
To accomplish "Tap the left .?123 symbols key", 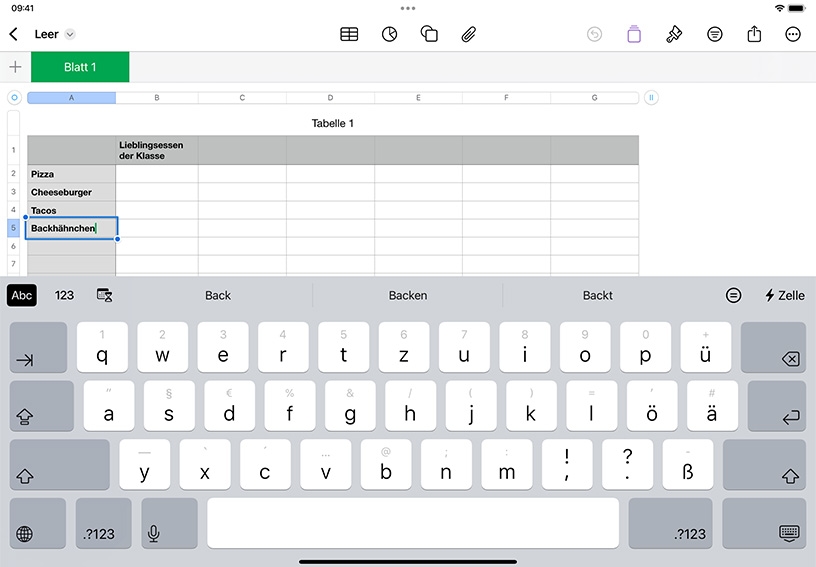I will pos(104,523).
